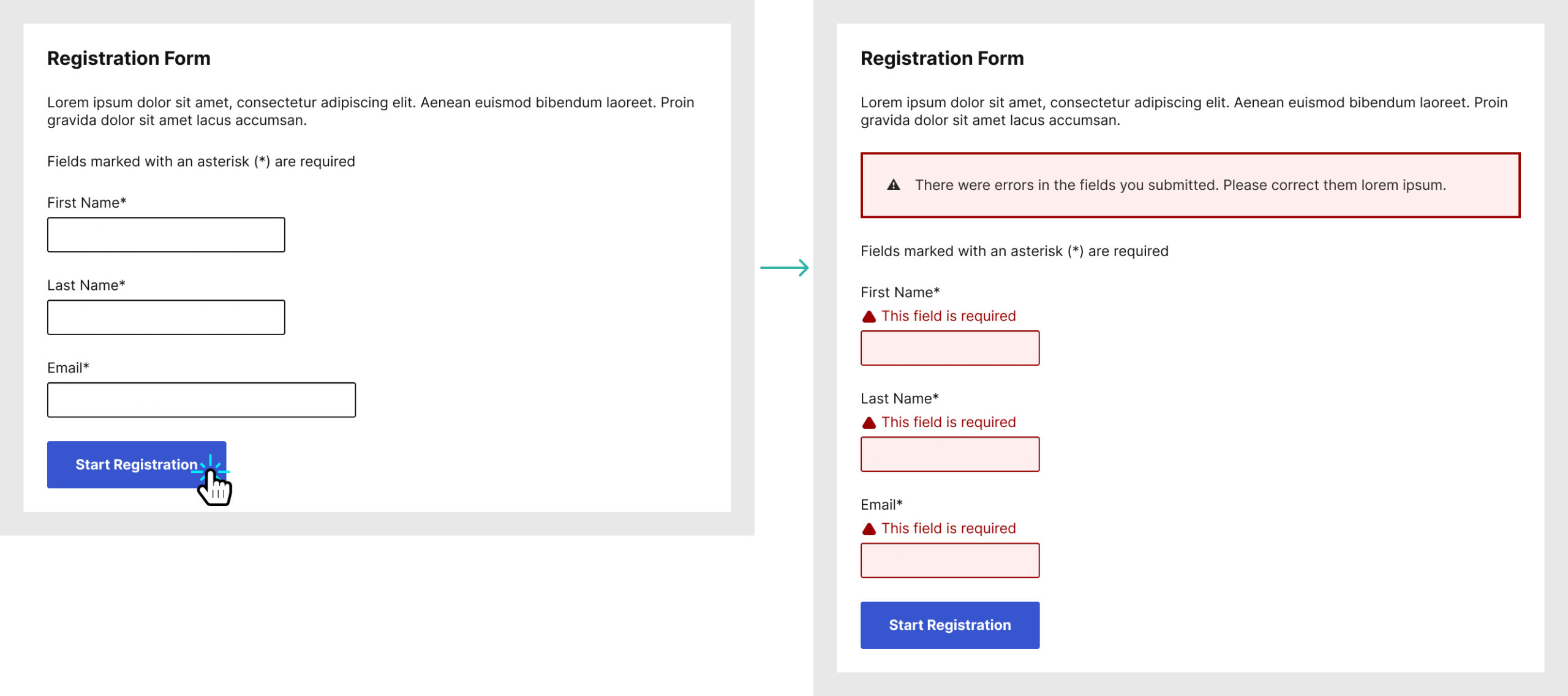Click the red-highlighted First Name field
The width and height of the screenshot is (1568, 696).
949,348
